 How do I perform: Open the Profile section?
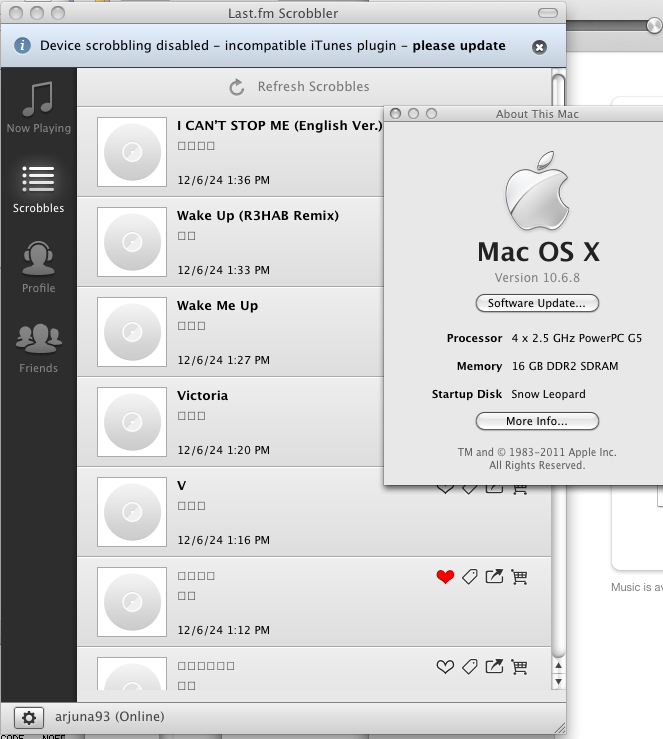39,268
